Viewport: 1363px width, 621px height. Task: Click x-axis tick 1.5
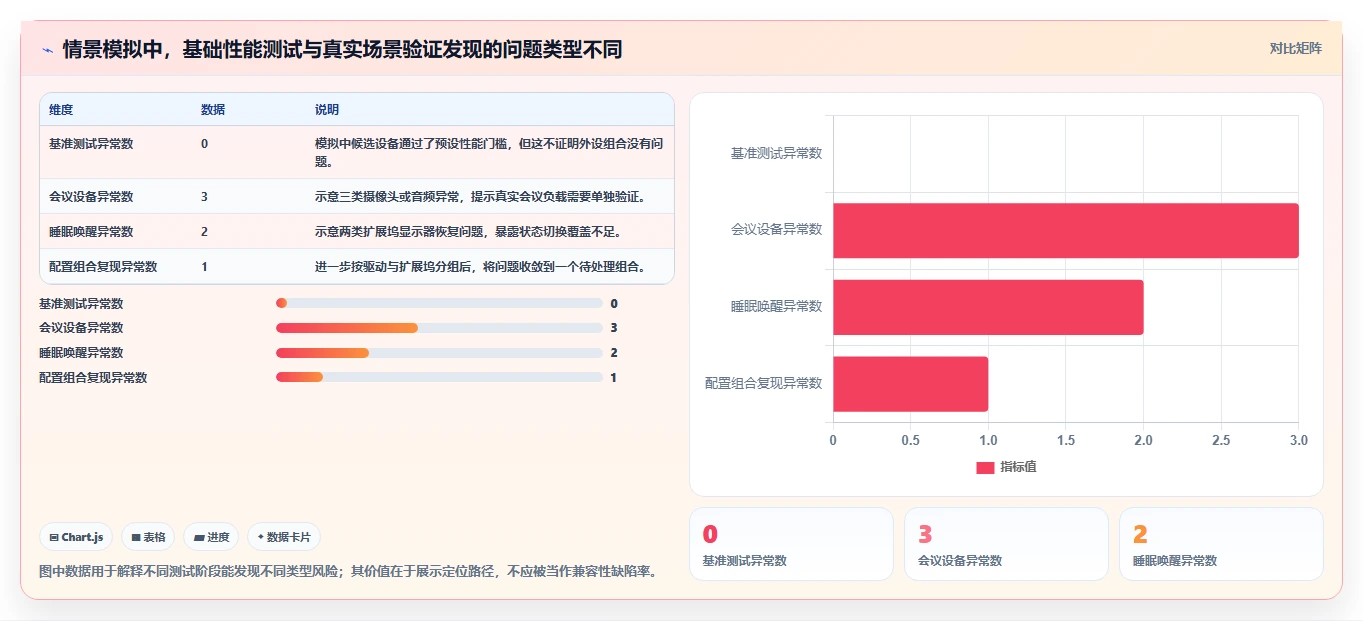pos(1066,440)
